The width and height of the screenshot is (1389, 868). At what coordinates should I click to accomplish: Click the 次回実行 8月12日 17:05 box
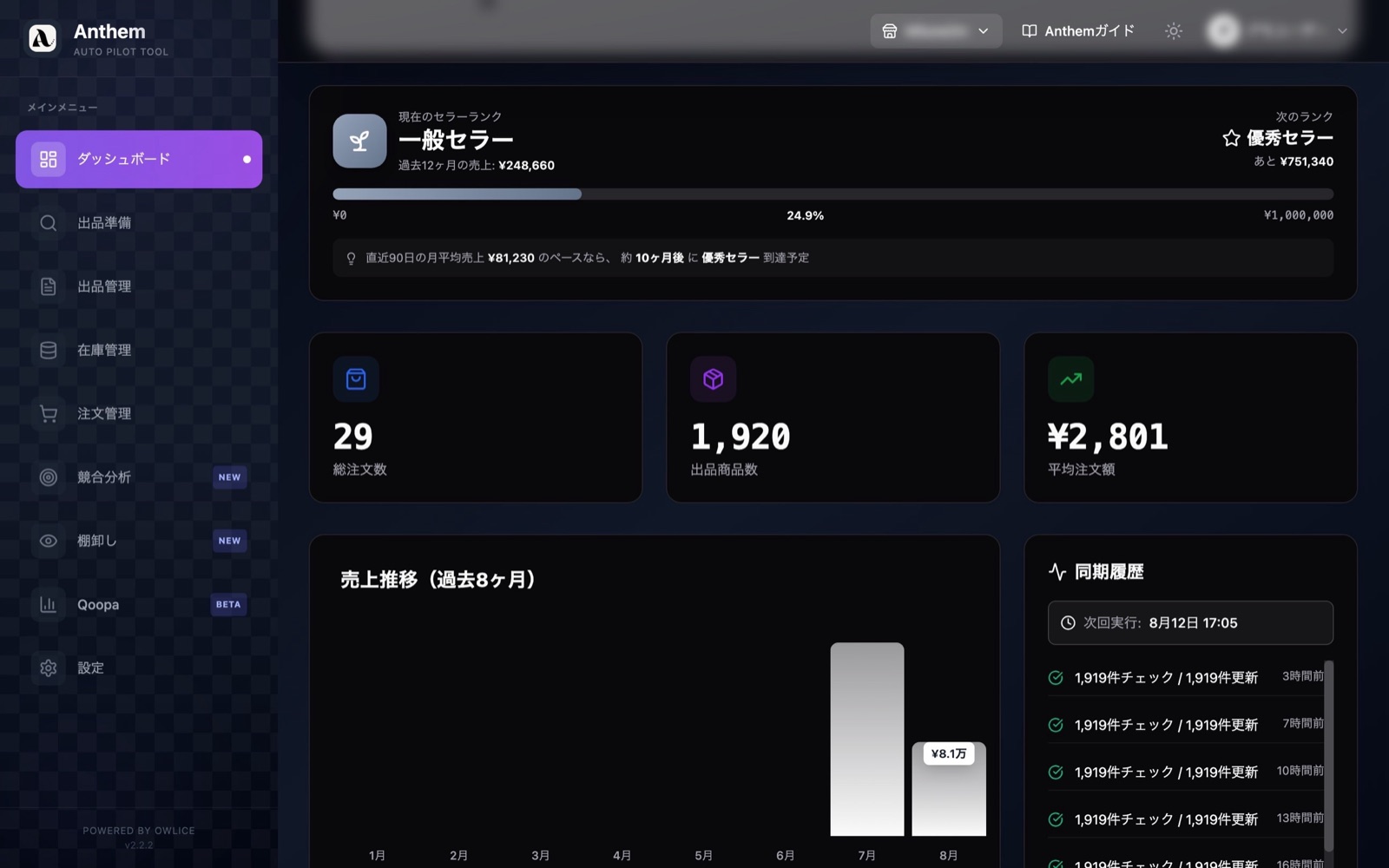[x=1190, y=623]
